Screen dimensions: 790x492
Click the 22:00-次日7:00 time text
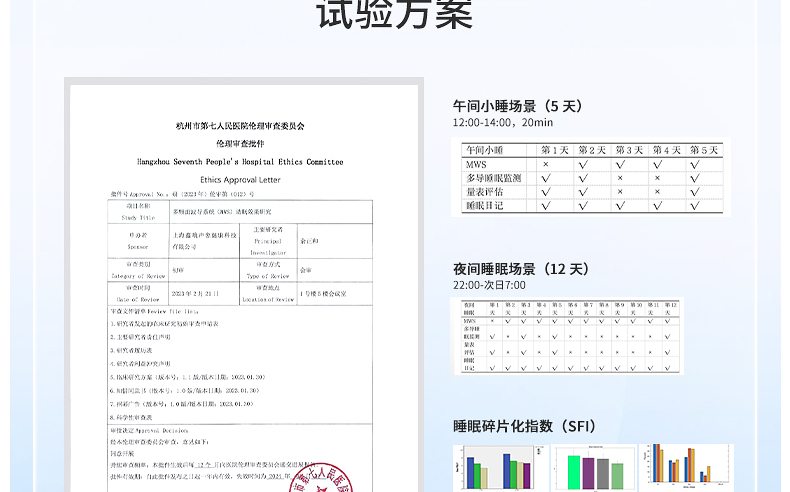[x=489, y=286]
